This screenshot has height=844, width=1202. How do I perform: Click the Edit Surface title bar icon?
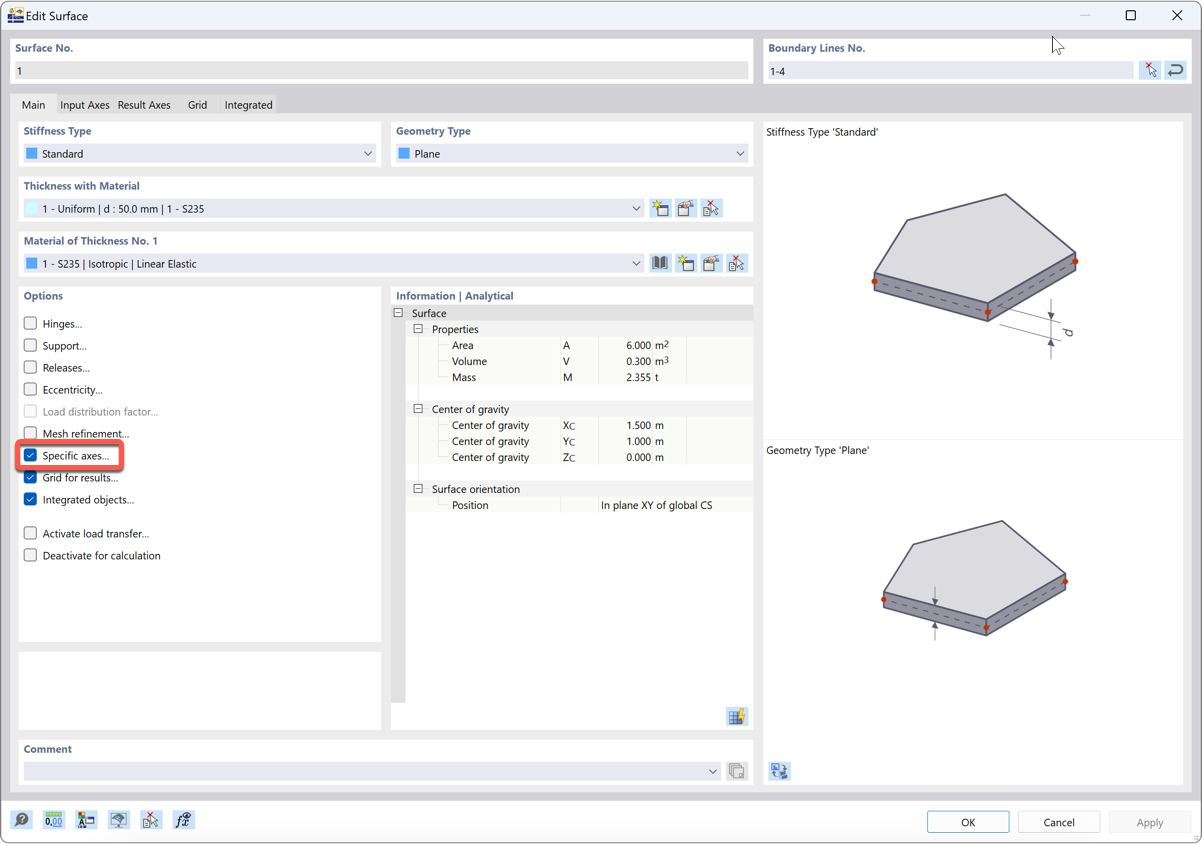click(x=16, y=15)
